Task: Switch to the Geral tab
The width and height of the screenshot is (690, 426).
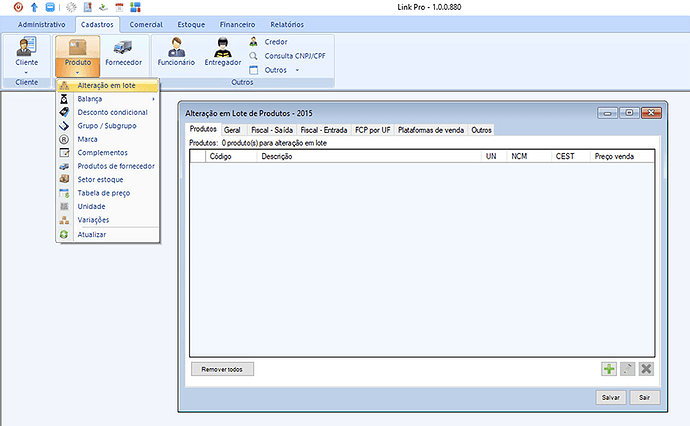Action: 232,130
